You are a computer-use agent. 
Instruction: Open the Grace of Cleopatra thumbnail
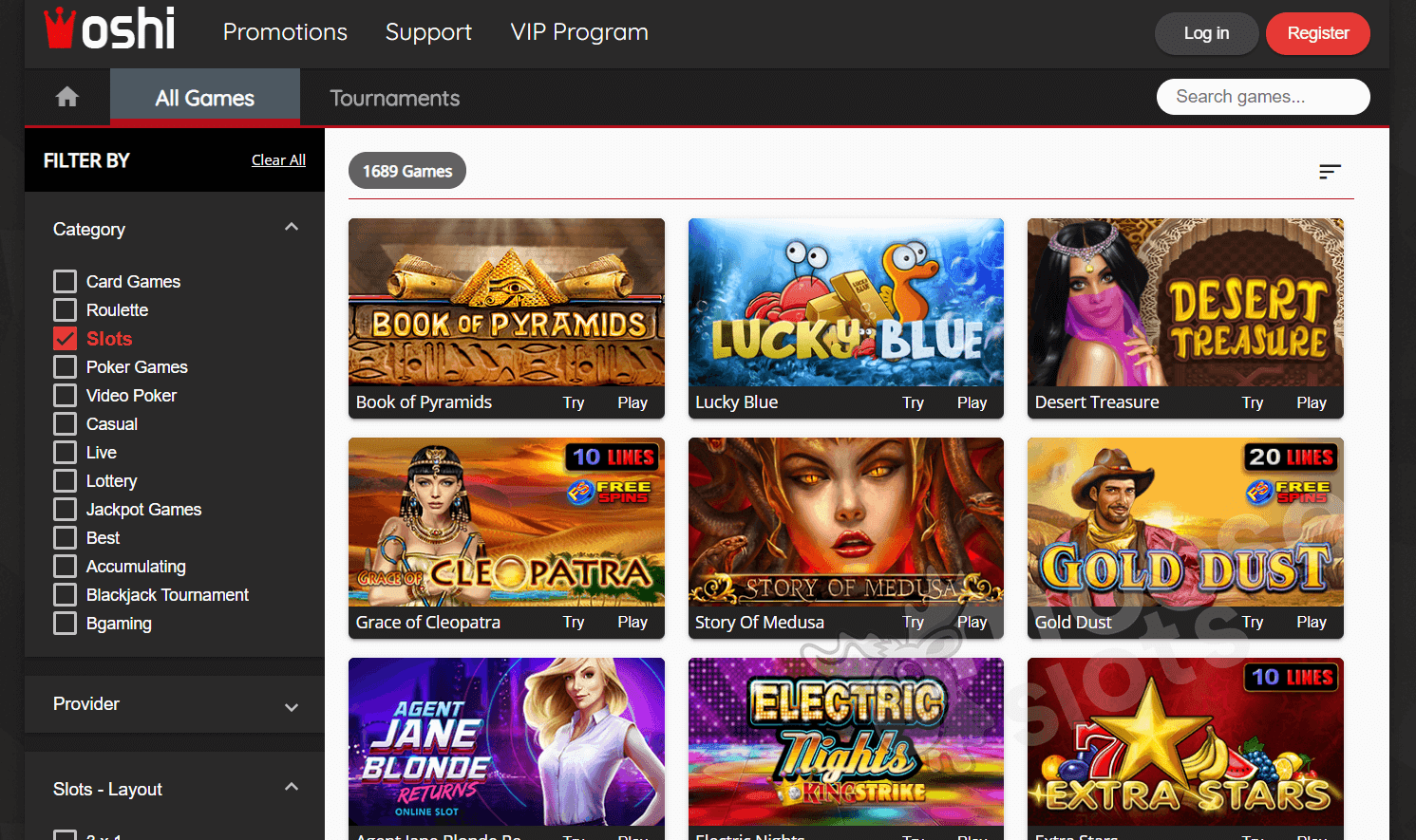(x=506, y=522)
